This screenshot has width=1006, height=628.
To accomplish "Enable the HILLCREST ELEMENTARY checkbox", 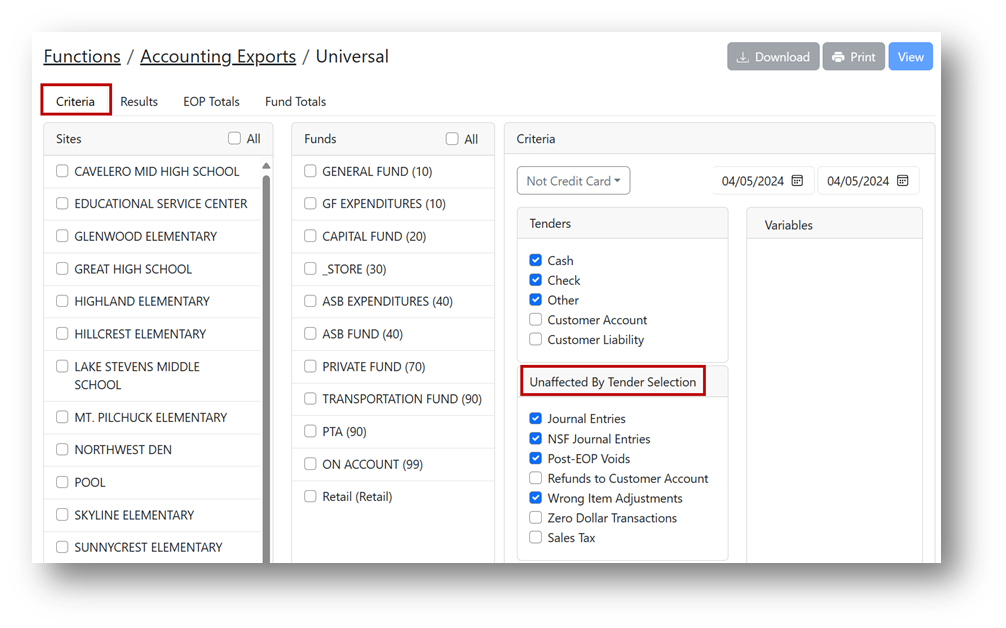I will tap(62, 334).
